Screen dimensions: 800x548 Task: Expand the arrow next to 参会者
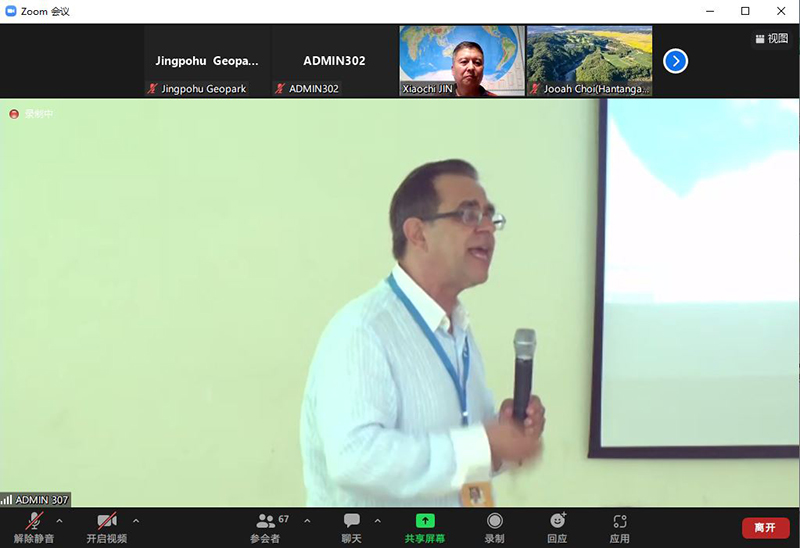(307, 520)
